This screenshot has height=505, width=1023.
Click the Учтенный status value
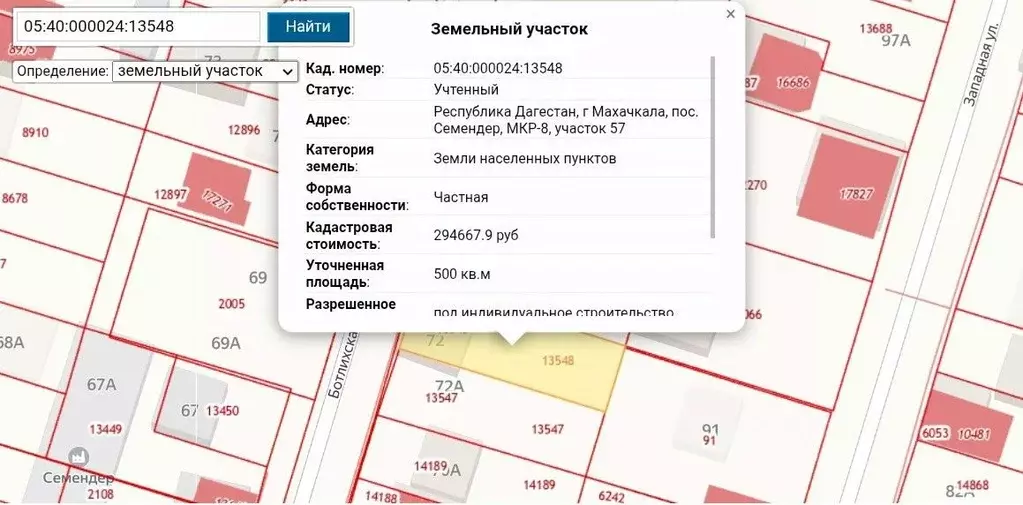pyautogui.click(x=466, y=89)
